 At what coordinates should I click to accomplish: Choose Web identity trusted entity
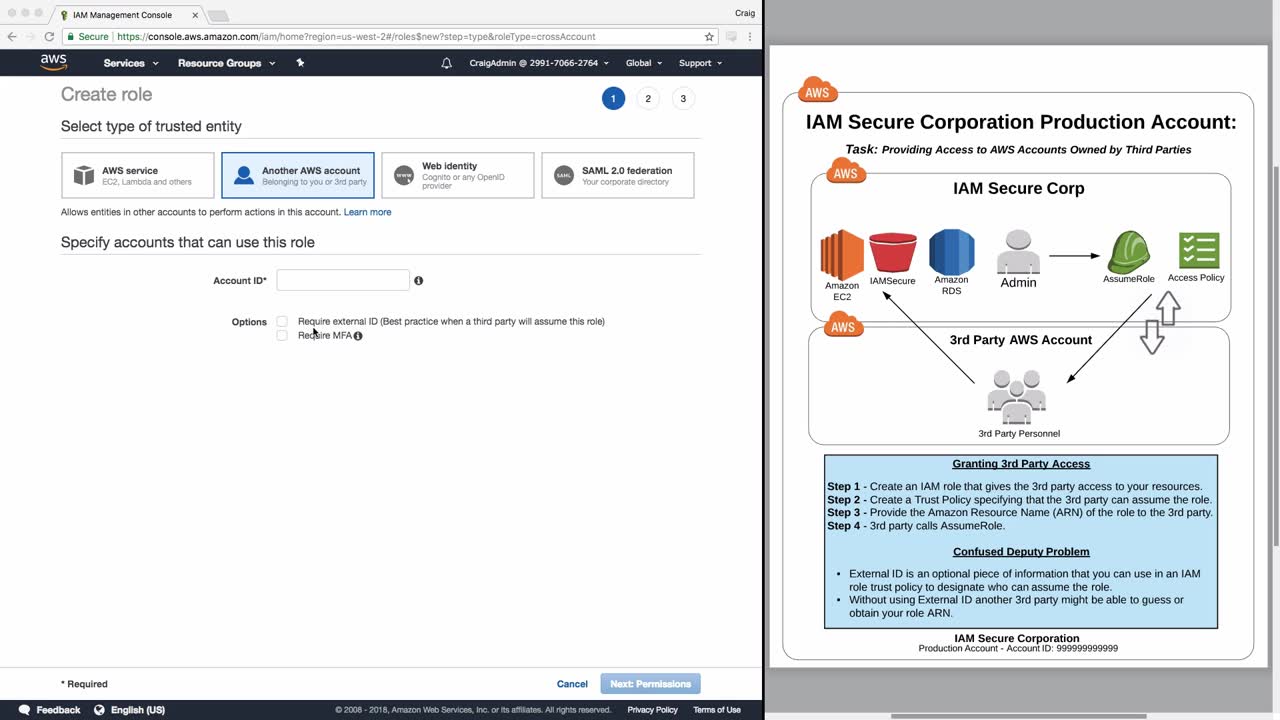point(458,176)
